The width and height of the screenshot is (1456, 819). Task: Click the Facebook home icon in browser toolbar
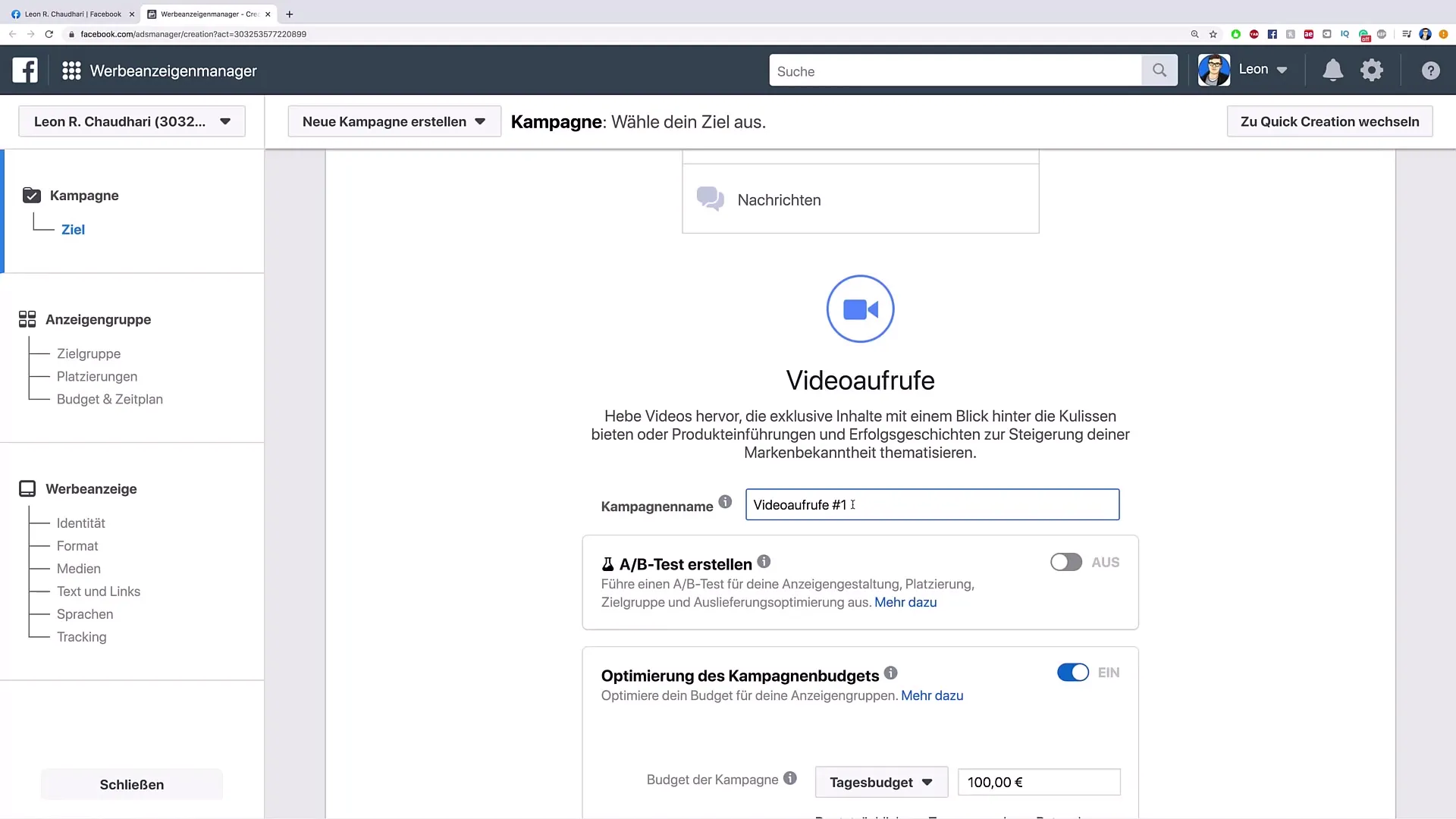pyautogui.click(x=1272, y=35)
